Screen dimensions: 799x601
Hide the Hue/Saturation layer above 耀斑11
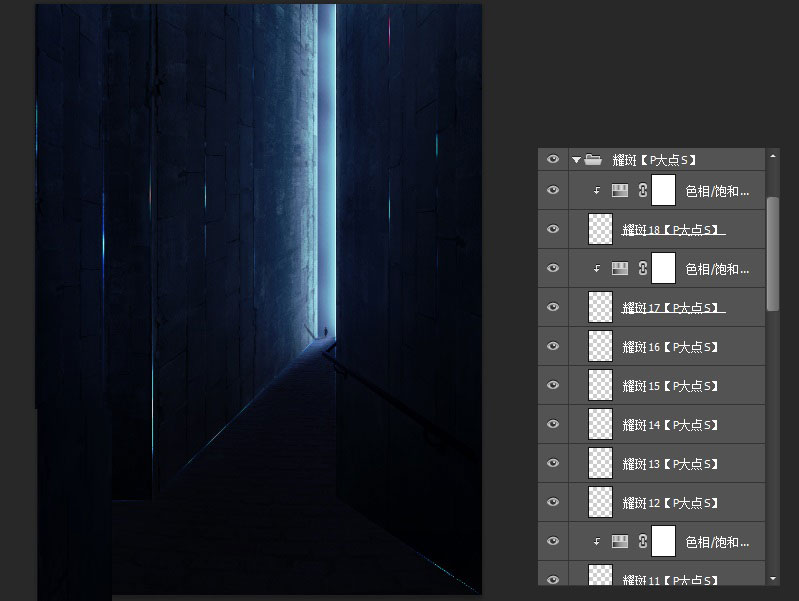coord(553,541)
